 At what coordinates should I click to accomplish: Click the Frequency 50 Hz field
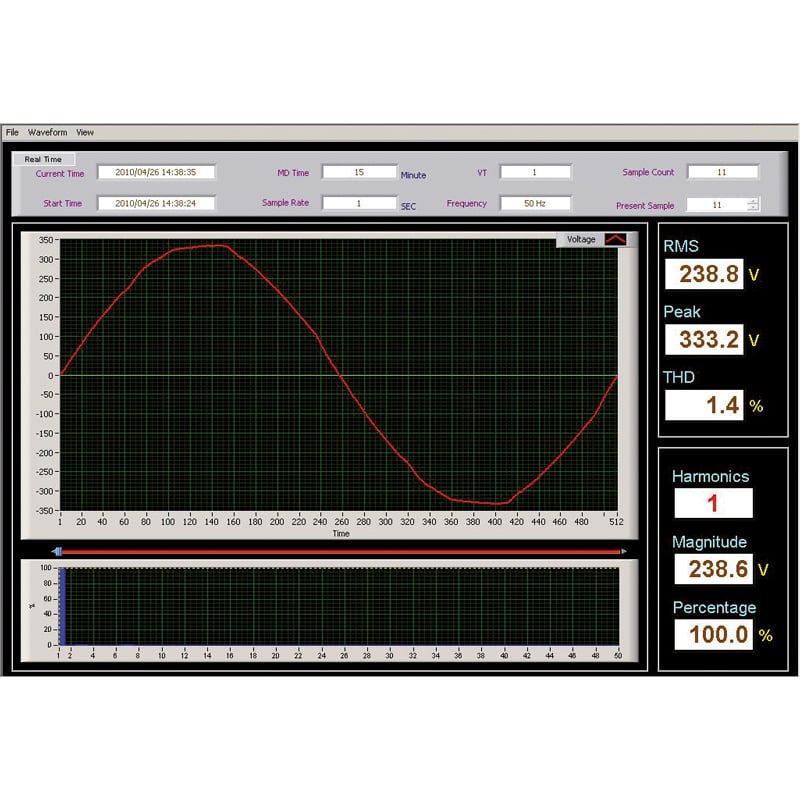click(x=535, y=203)
